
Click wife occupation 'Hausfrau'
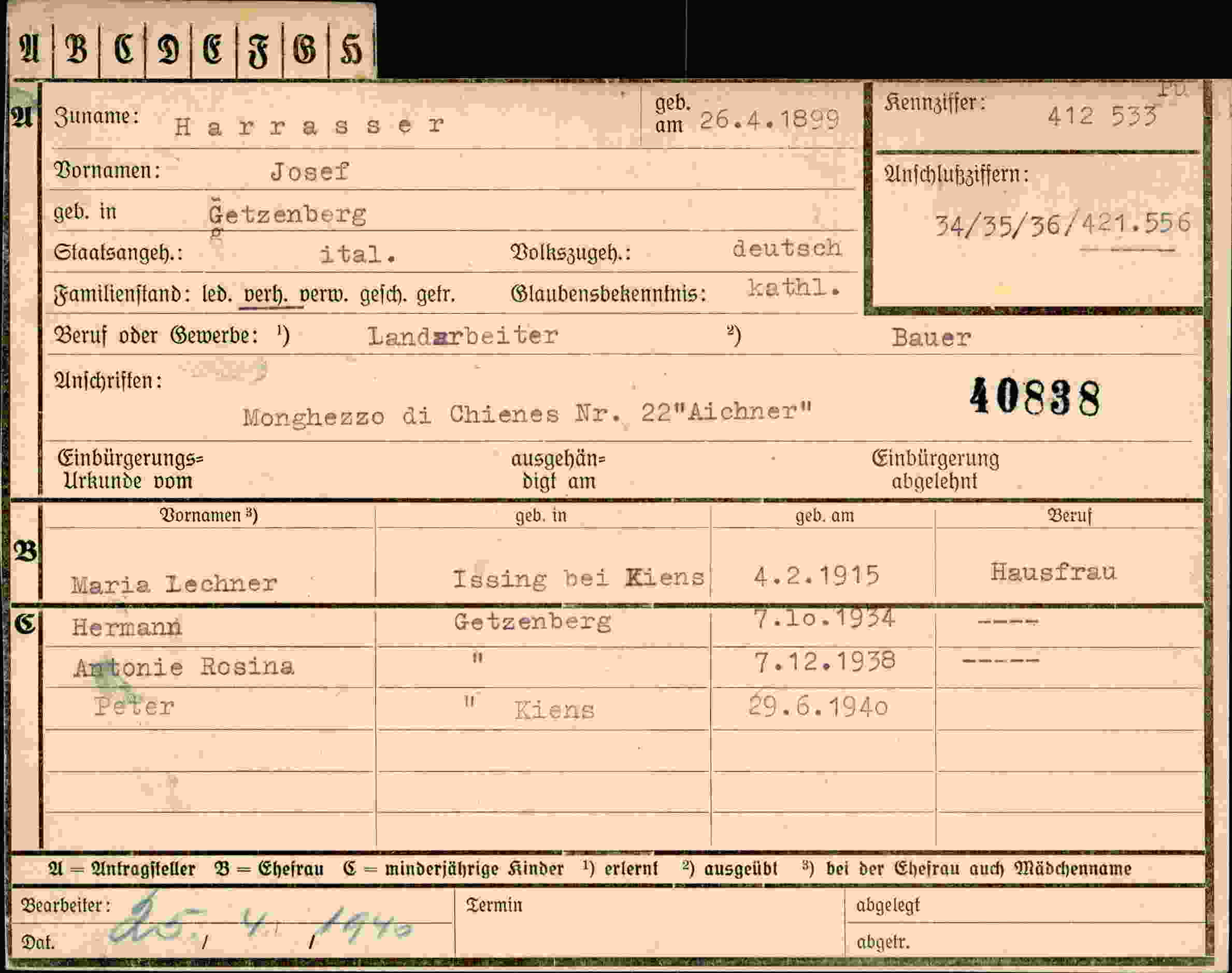tap(1053, 571)
